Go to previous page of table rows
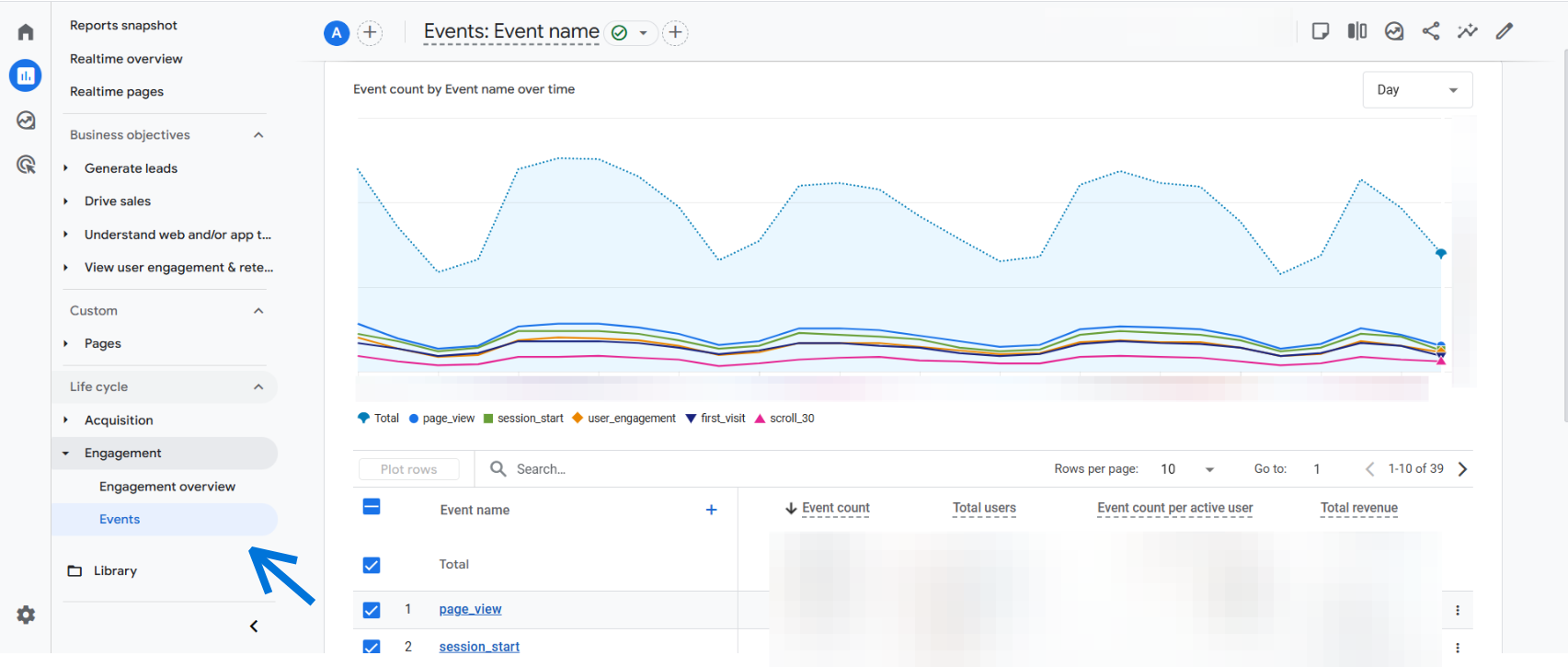Viewport: 1568px width, 667px height. (x=1369, y=469)
